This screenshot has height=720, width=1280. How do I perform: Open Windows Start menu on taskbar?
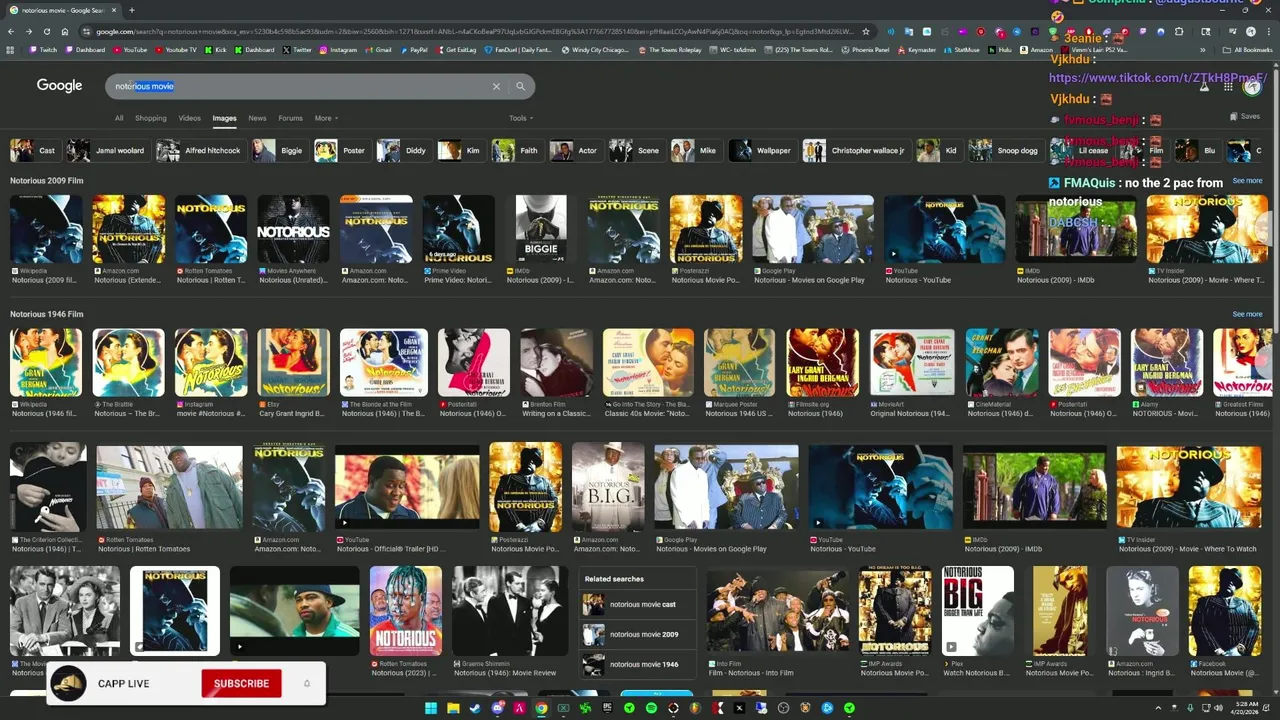[x=431, y=708]
